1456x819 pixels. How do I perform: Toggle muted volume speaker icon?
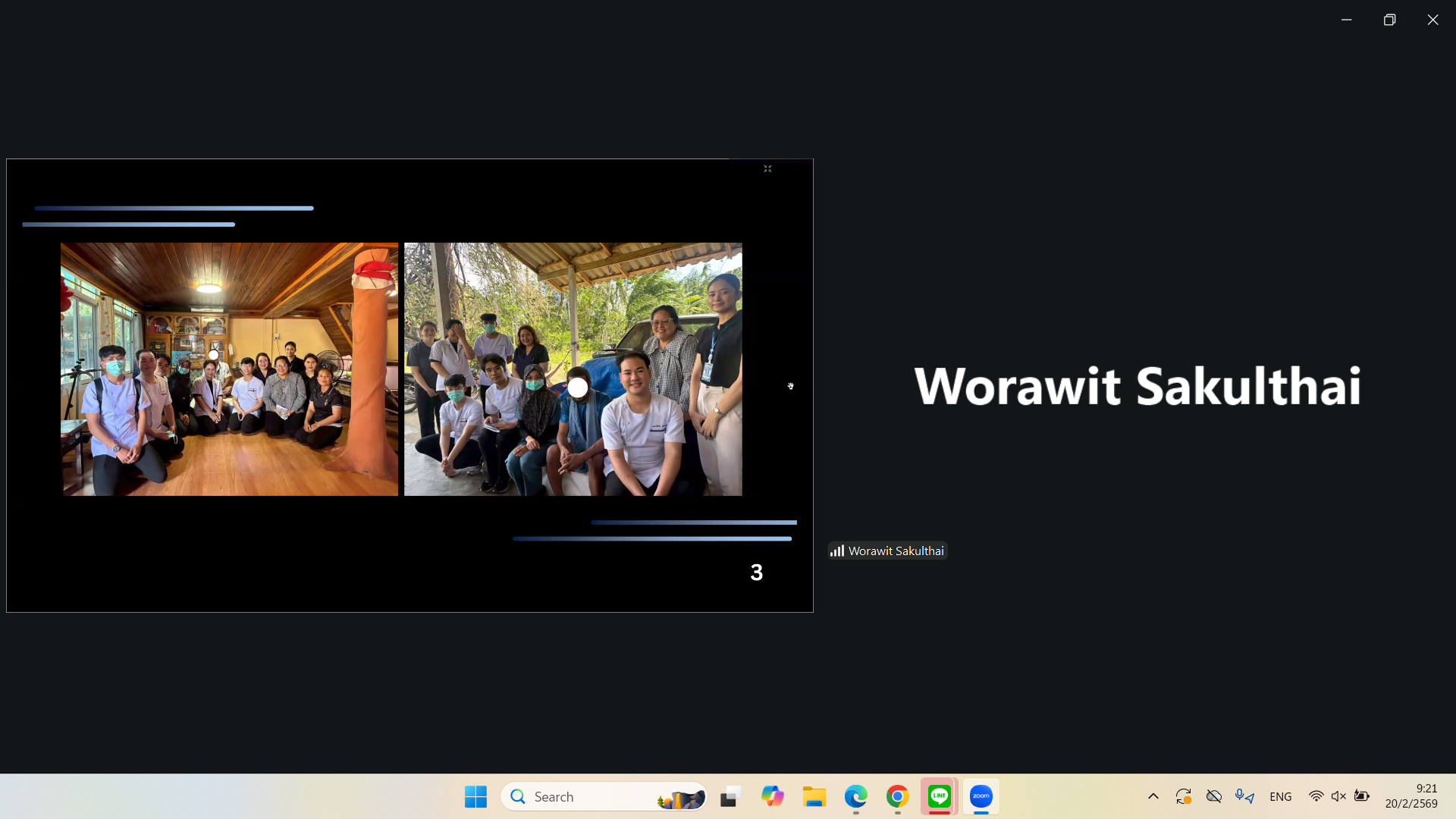(x=1338, y=796)
